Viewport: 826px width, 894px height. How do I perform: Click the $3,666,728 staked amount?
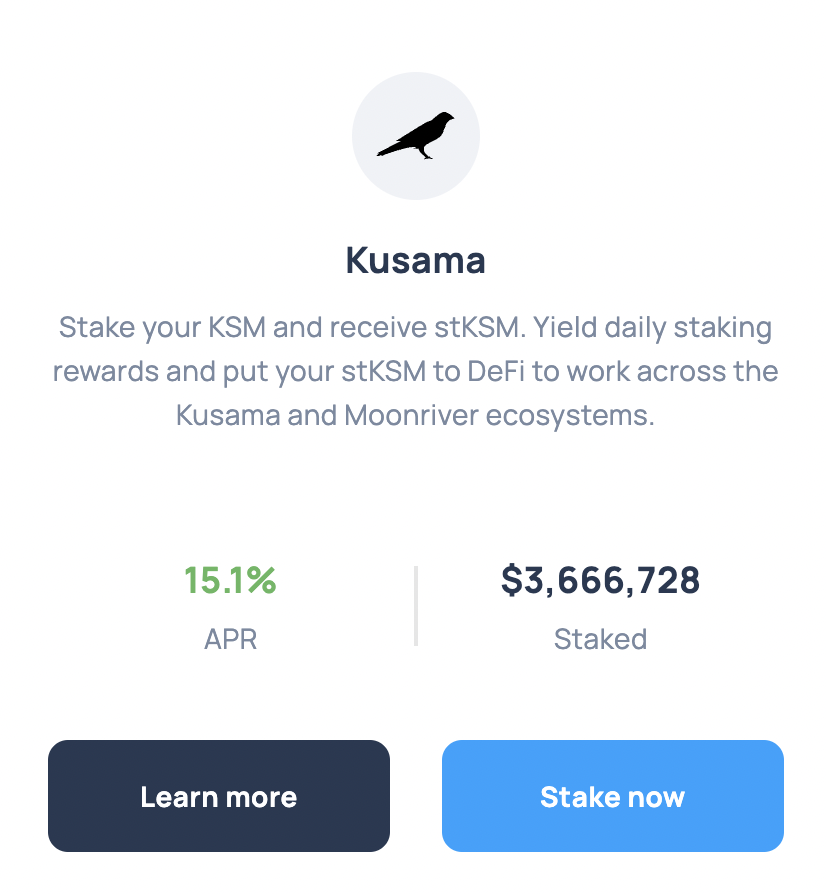click(600, 580)
